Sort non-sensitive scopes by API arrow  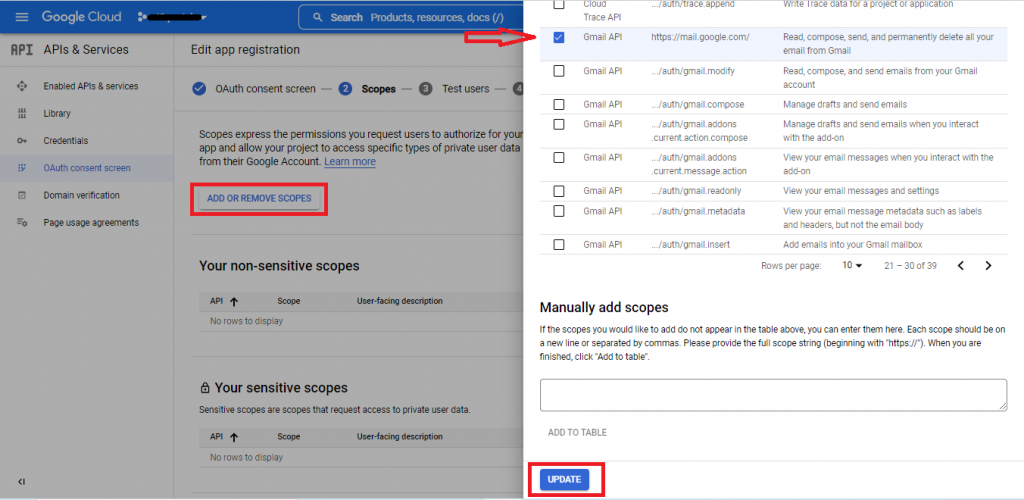point(234,302)
